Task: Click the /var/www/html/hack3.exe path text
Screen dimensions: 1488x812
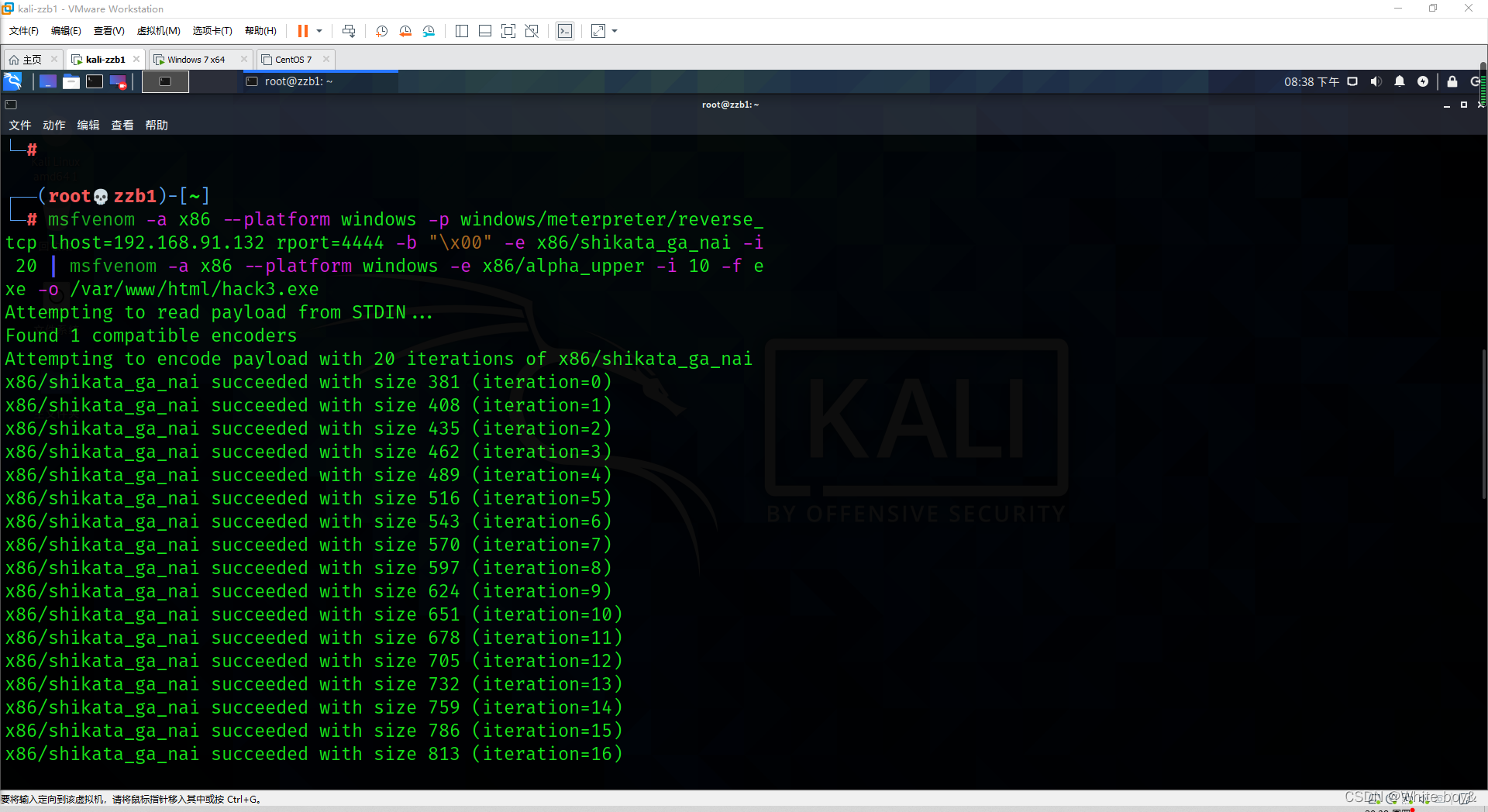Action: pos(194,289)
